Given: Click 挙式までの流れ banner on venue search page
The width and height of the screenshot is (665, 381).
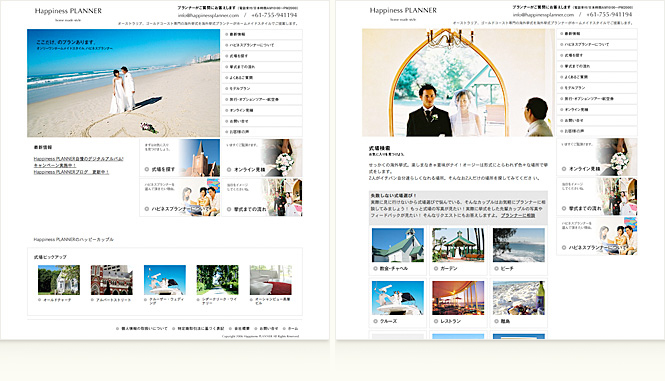Looking at the screenshot, I should 597,197.
